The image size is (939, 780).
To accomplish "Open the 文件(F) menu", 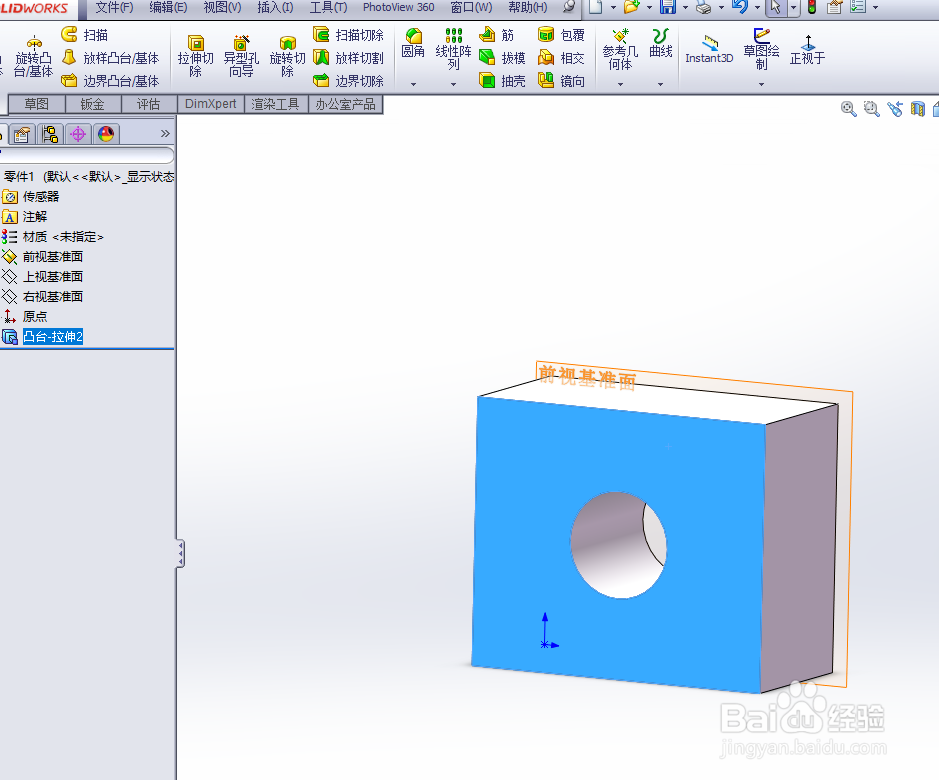I will point(114,7).
